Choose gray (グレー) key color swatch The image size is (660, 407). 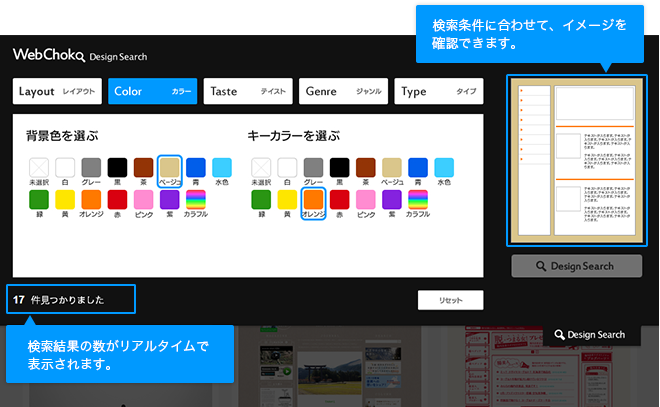point(313,167)
